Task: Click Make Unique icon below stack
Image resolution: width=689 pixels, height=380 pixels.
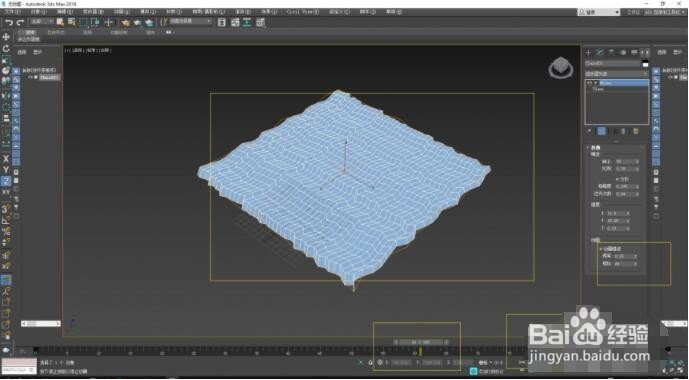Action: pos(616,131)
